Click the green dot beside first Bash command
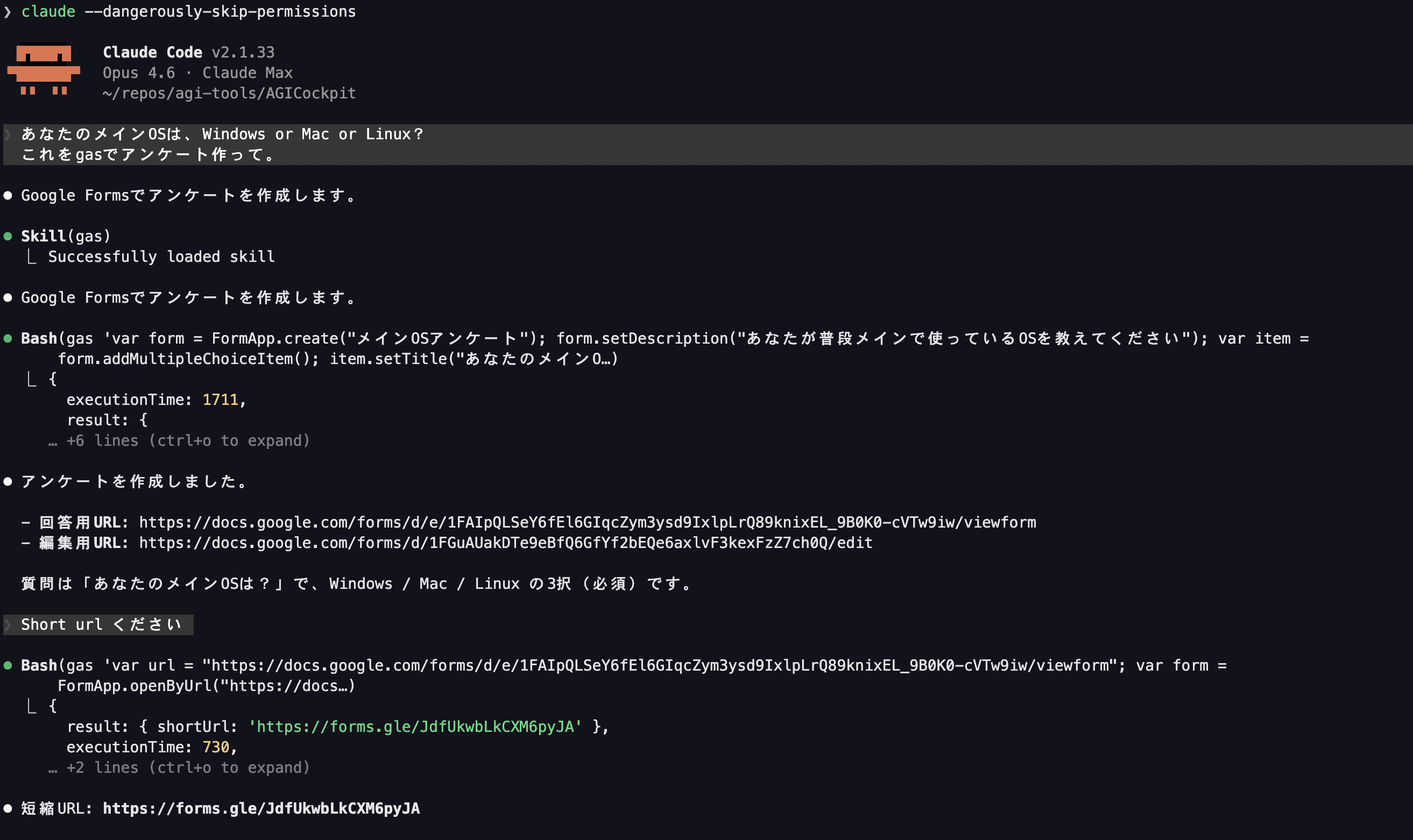 (8, 338)
